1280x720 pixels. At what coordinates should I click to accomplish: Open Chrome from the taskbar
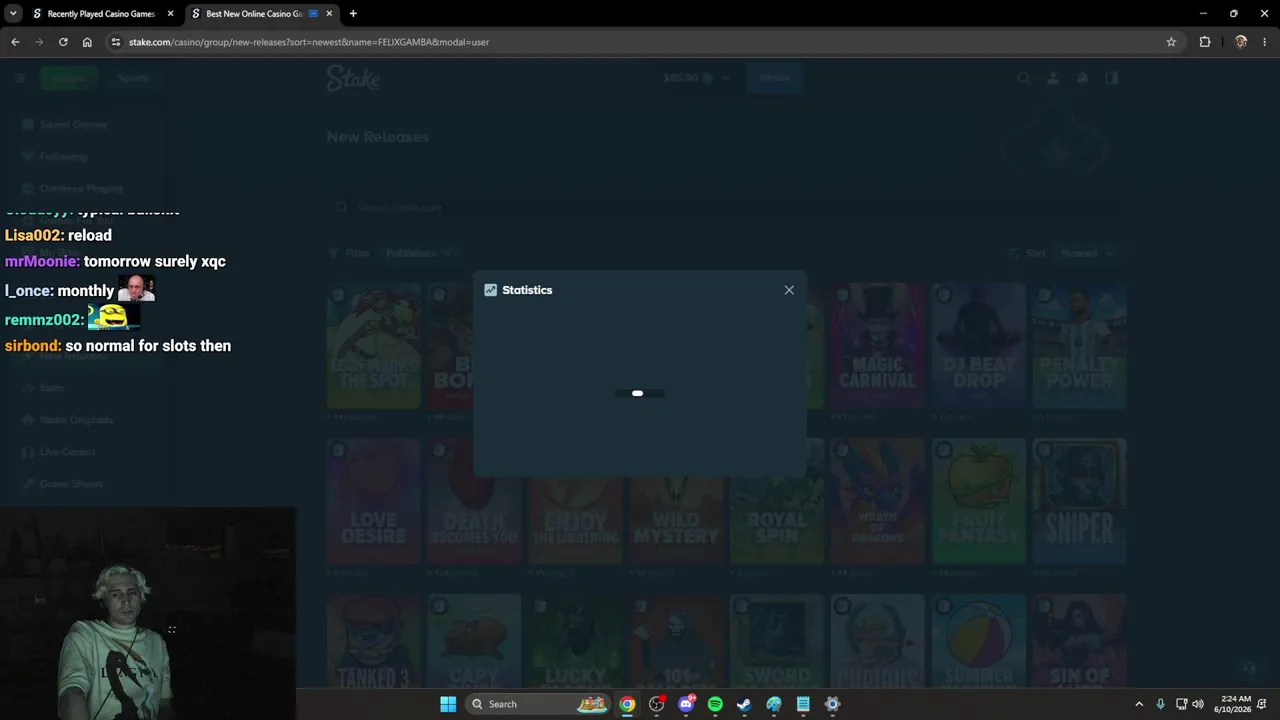(627, 704)
